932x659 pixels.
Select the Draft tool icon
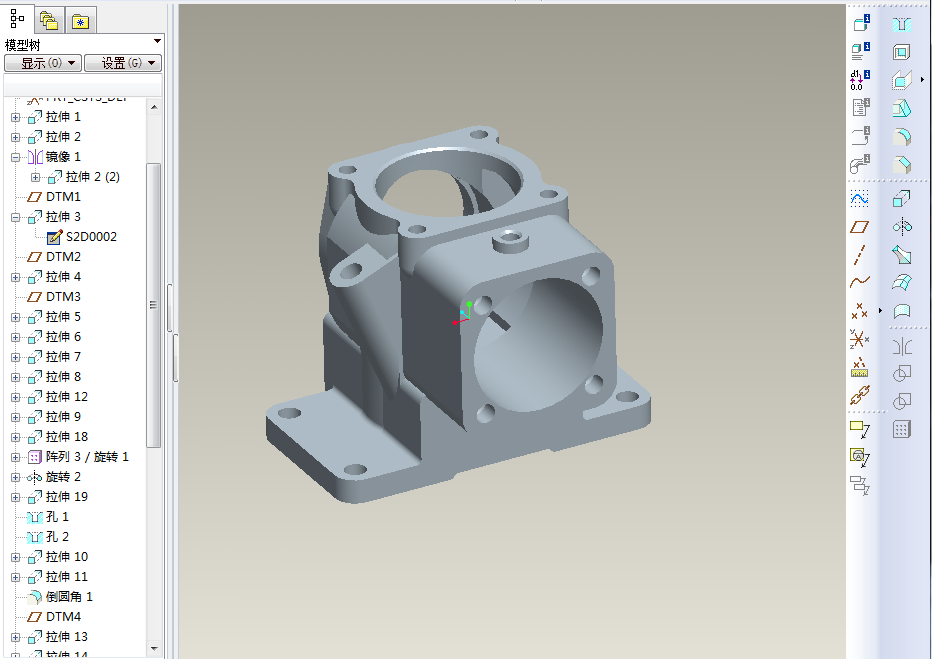pos(902,108)
